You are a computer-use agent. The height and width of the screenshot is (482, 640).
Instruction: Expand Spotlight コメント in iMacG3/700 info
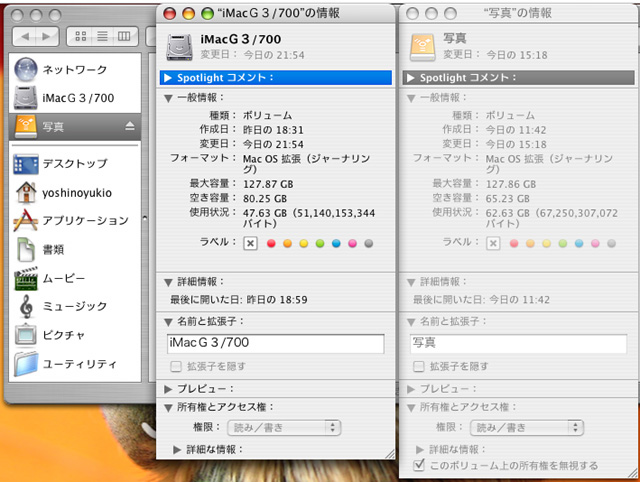click(x=168, y=78)
